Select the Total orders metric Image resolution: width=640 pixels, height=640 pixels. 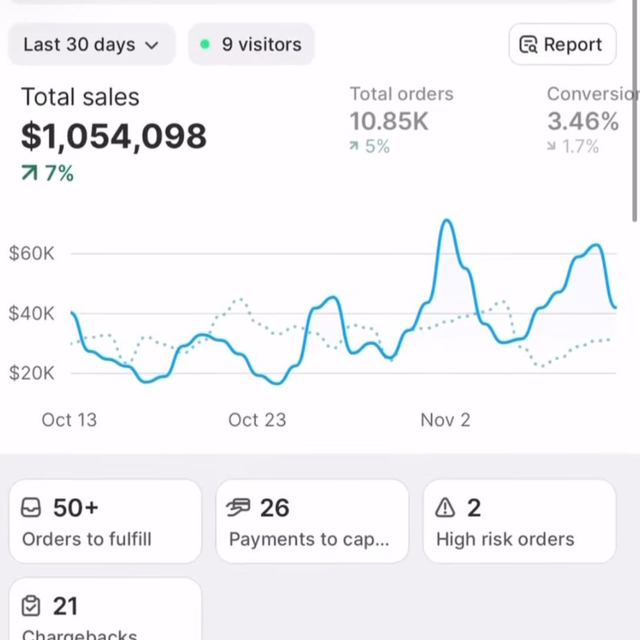(401, 120)
